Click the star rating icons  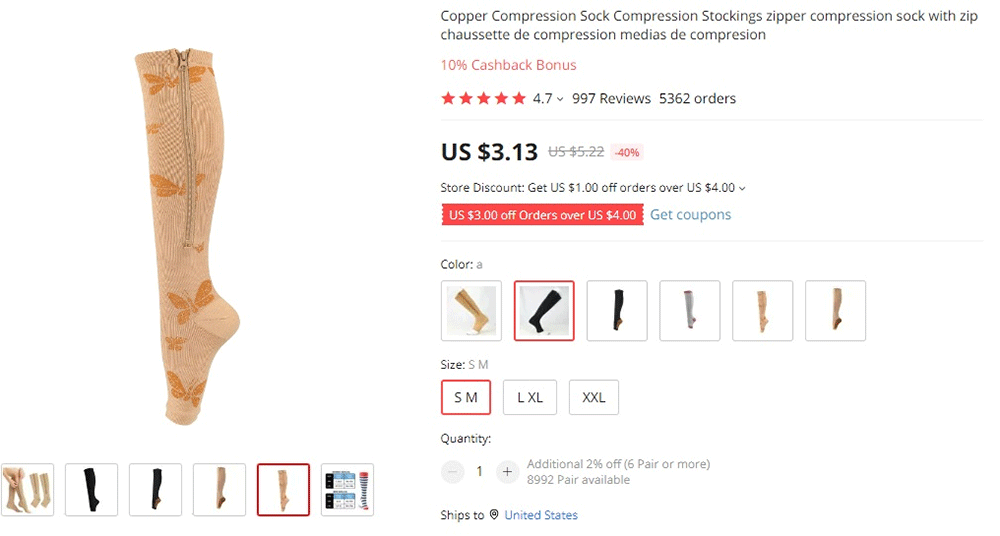[x=483, y=99]
